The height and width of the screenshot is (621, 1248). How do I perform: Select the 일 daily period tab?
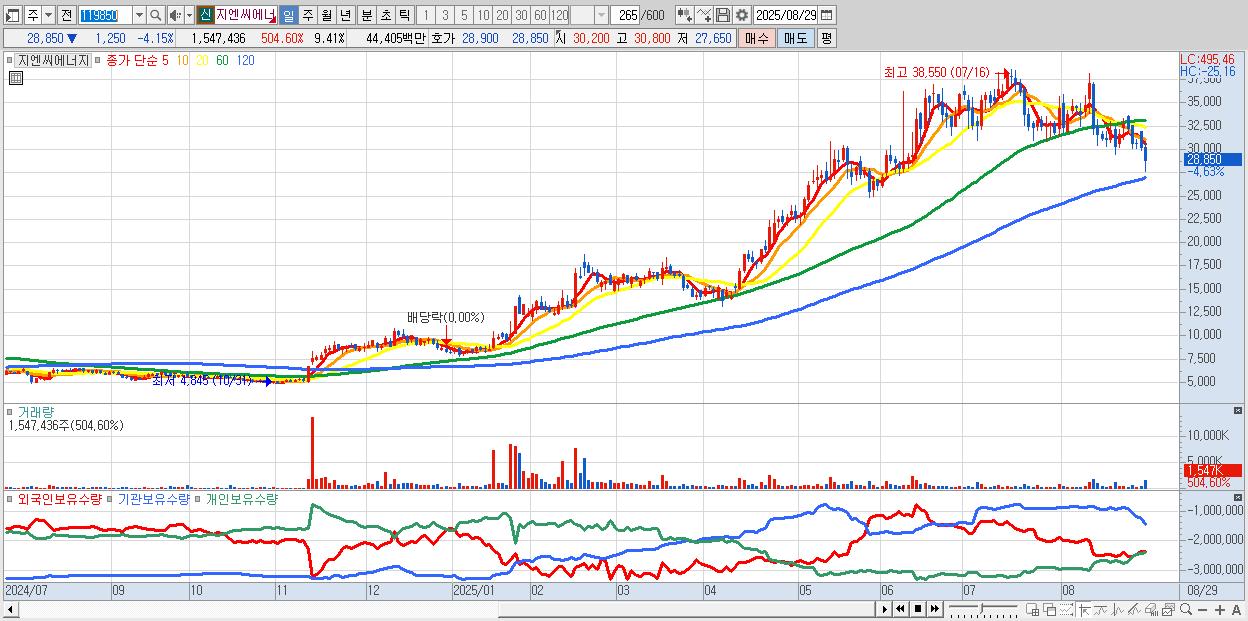point(288,15)
